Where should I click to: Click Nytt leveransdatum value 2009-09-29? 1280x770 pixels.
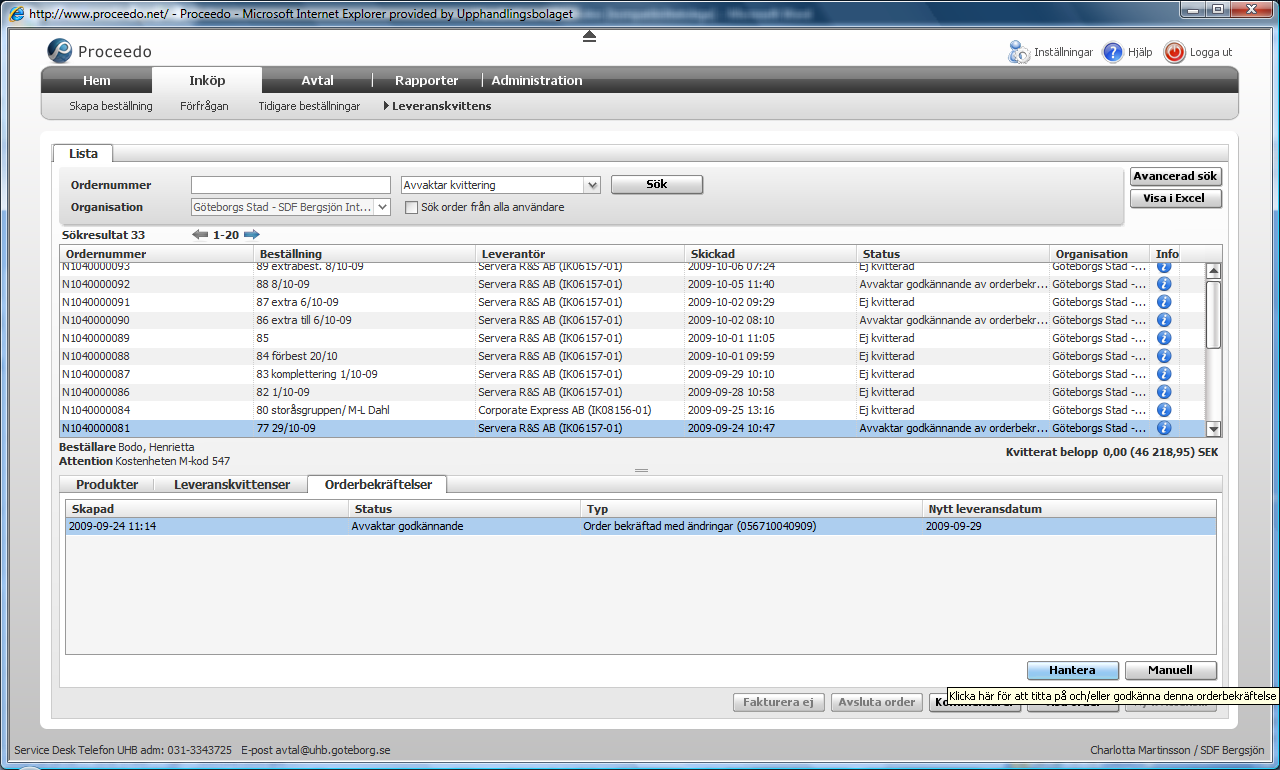coord(954,526)
